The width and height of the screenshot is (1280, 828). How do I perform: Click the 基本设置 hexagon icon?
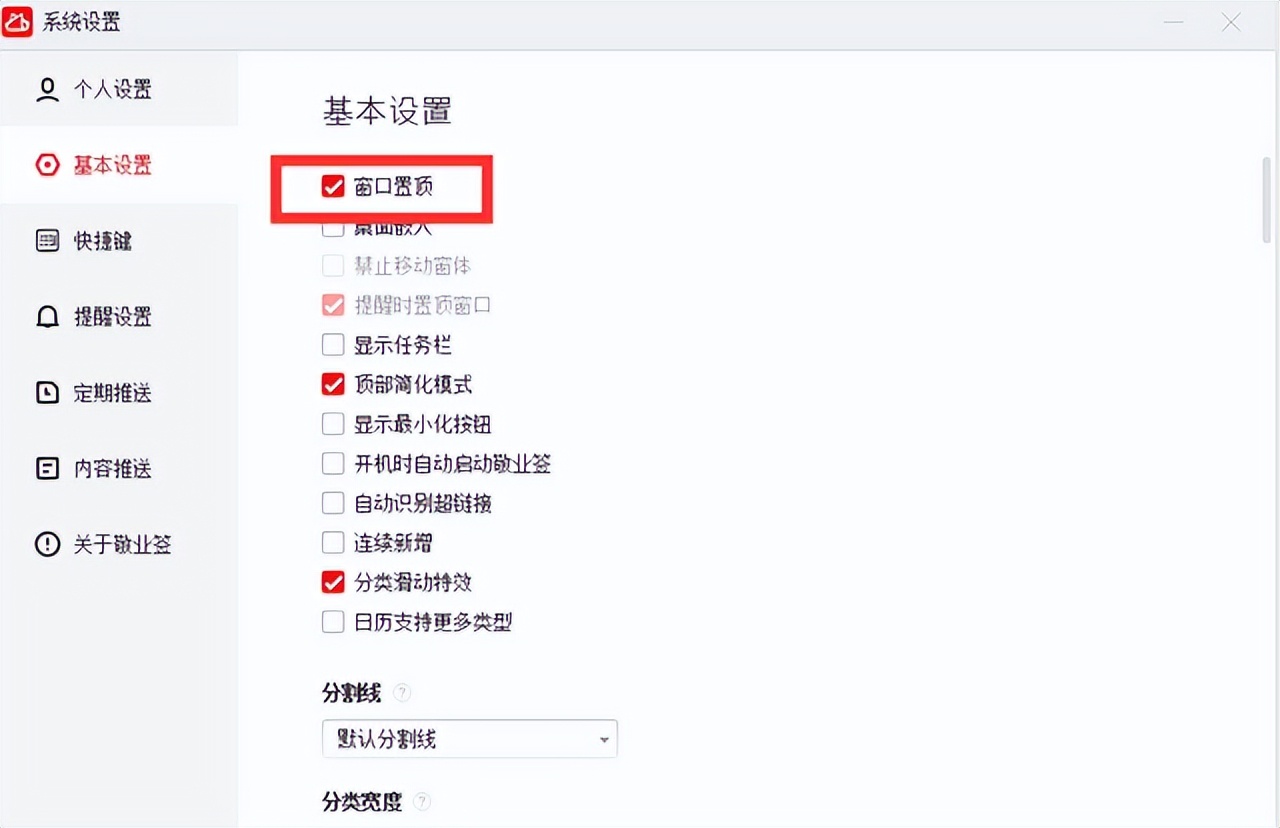point(47,165)
